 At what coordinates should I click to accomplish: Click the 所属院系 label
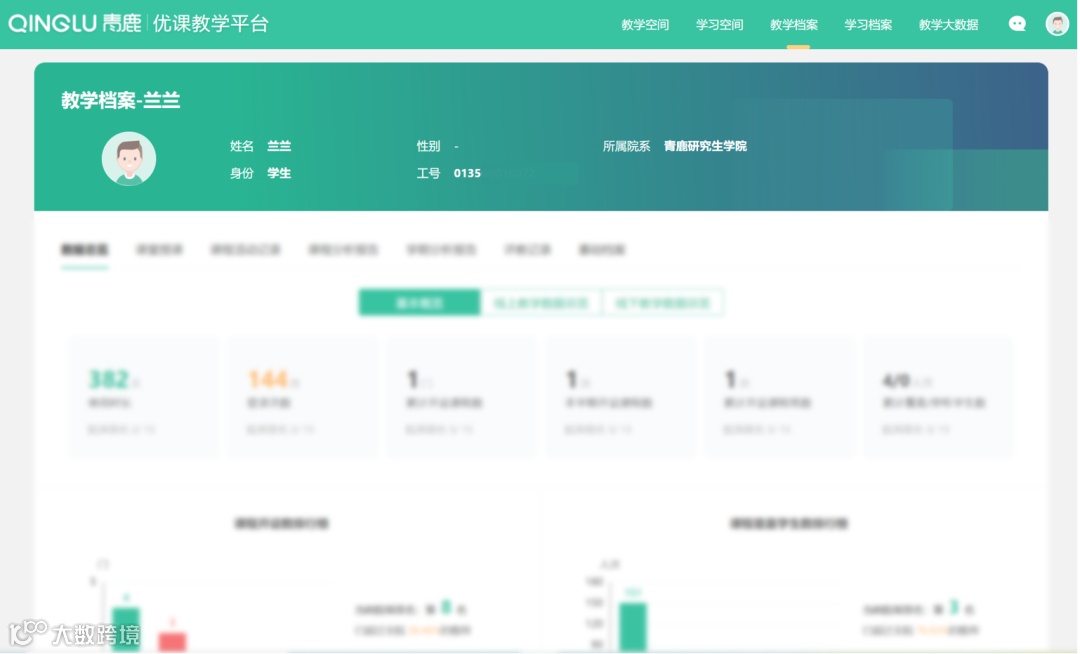[626, 146]
